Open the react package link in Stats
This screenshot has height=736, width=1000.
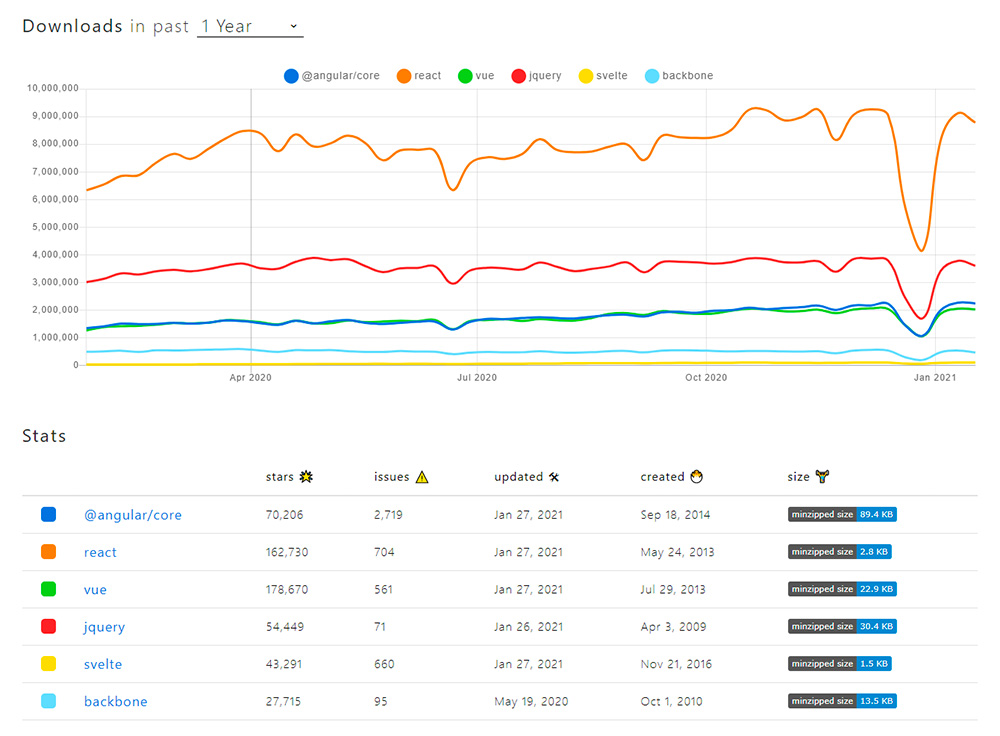click(x=100, y=552)
